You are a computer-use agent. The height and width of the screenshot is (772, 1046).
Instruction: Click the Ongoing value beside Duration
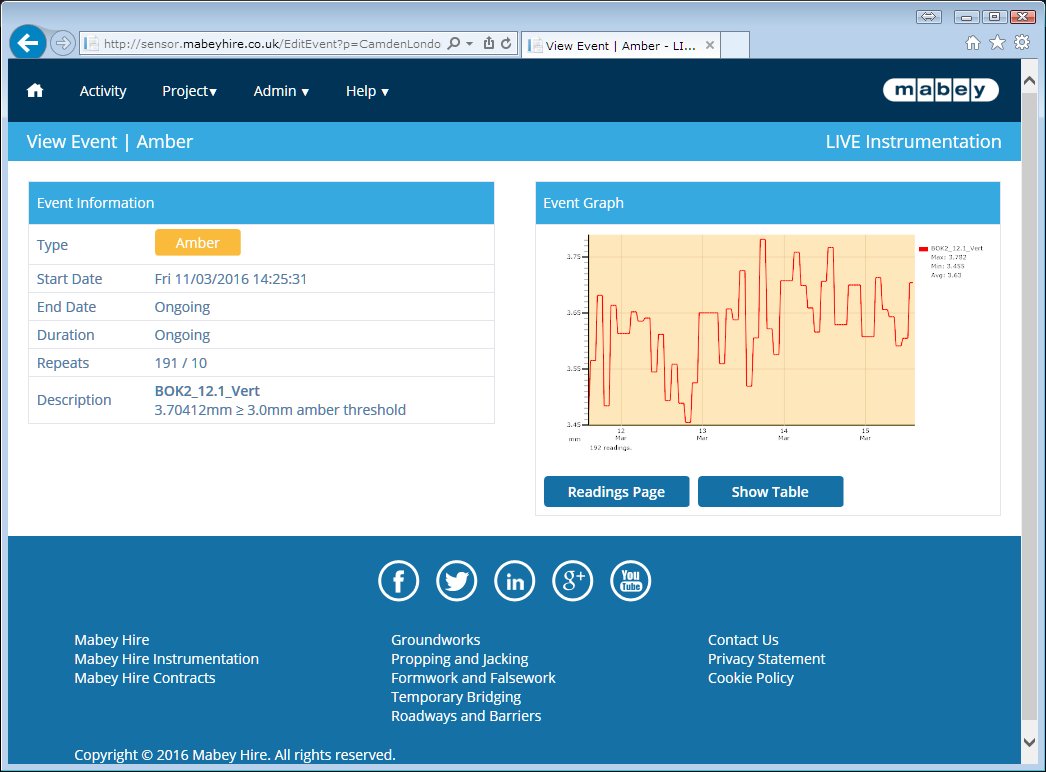(x=182, y=335)
